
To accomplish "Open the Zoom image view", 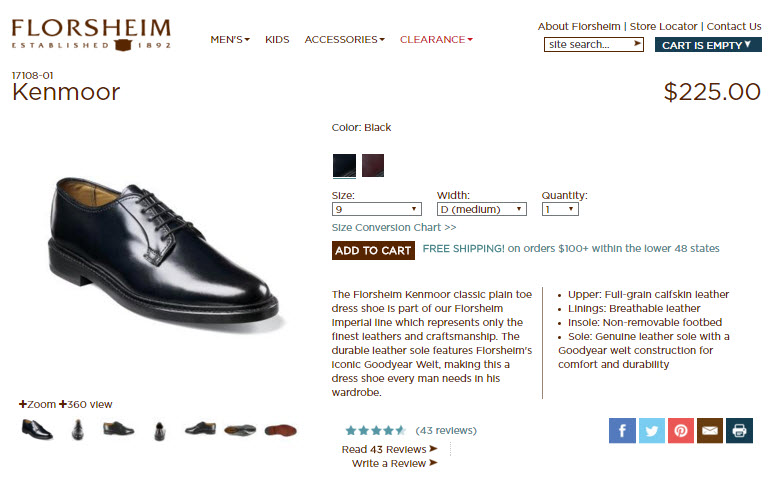I will pyautogui.click(x=38, y=404).
